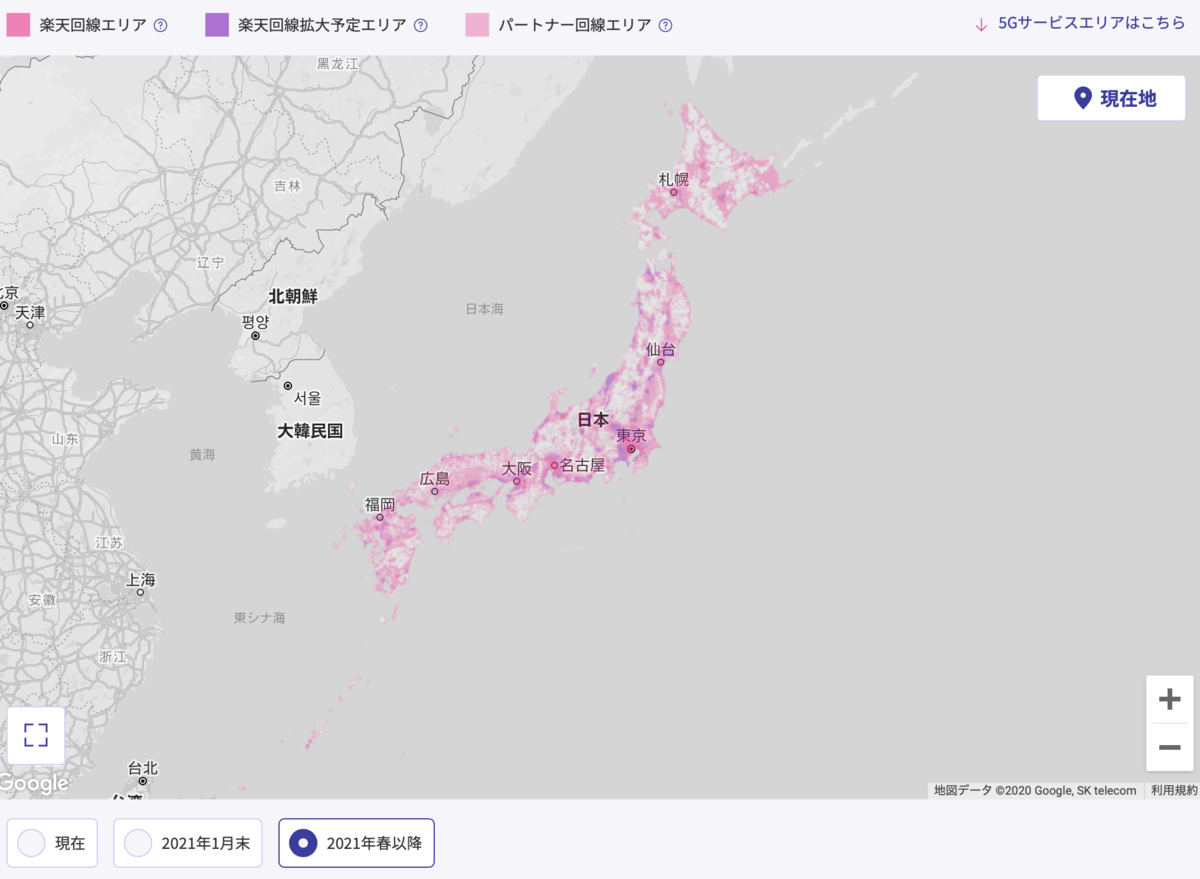Select the 2021年春以降 radio option
This screenshot has width=1200, height=879.
tap(356, 843)
